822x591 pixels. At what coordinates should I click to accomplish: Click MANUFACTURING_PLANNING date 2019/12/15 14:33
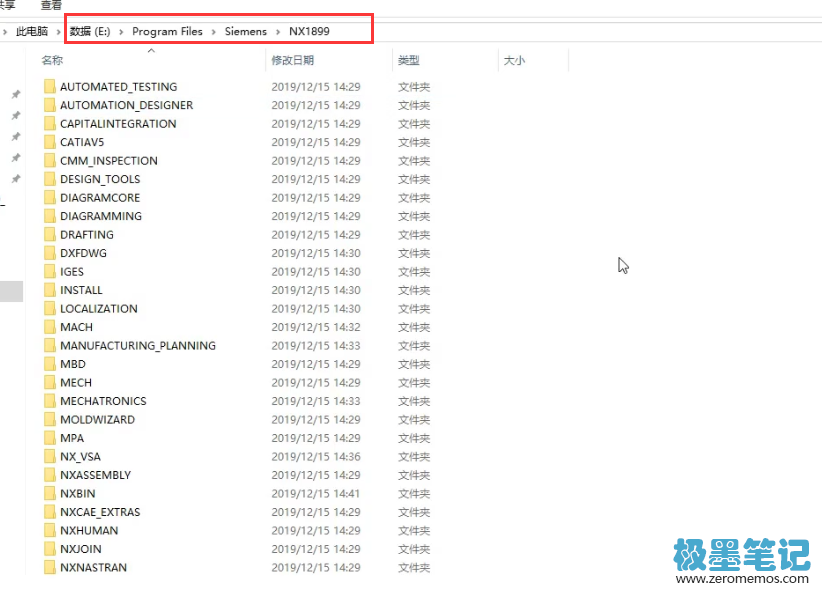316,346
